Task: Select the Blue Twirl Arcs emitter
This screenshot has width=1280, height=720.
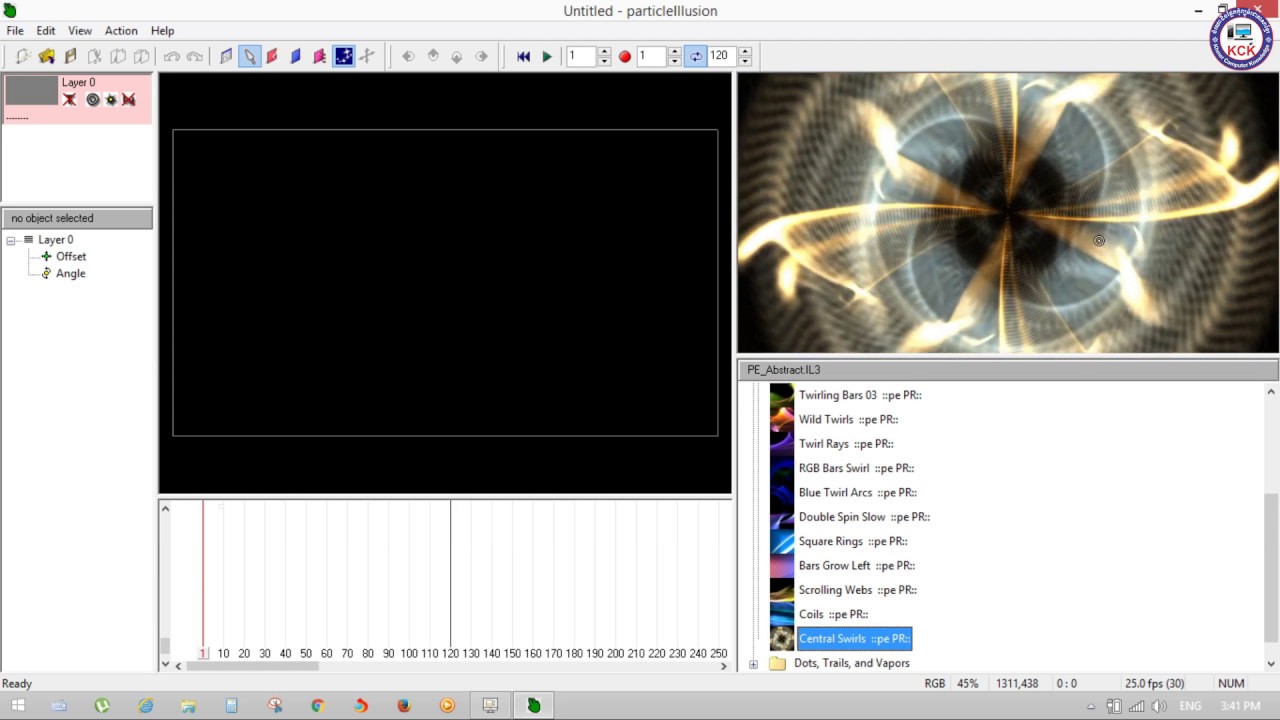Action: [x=858, y=493]
